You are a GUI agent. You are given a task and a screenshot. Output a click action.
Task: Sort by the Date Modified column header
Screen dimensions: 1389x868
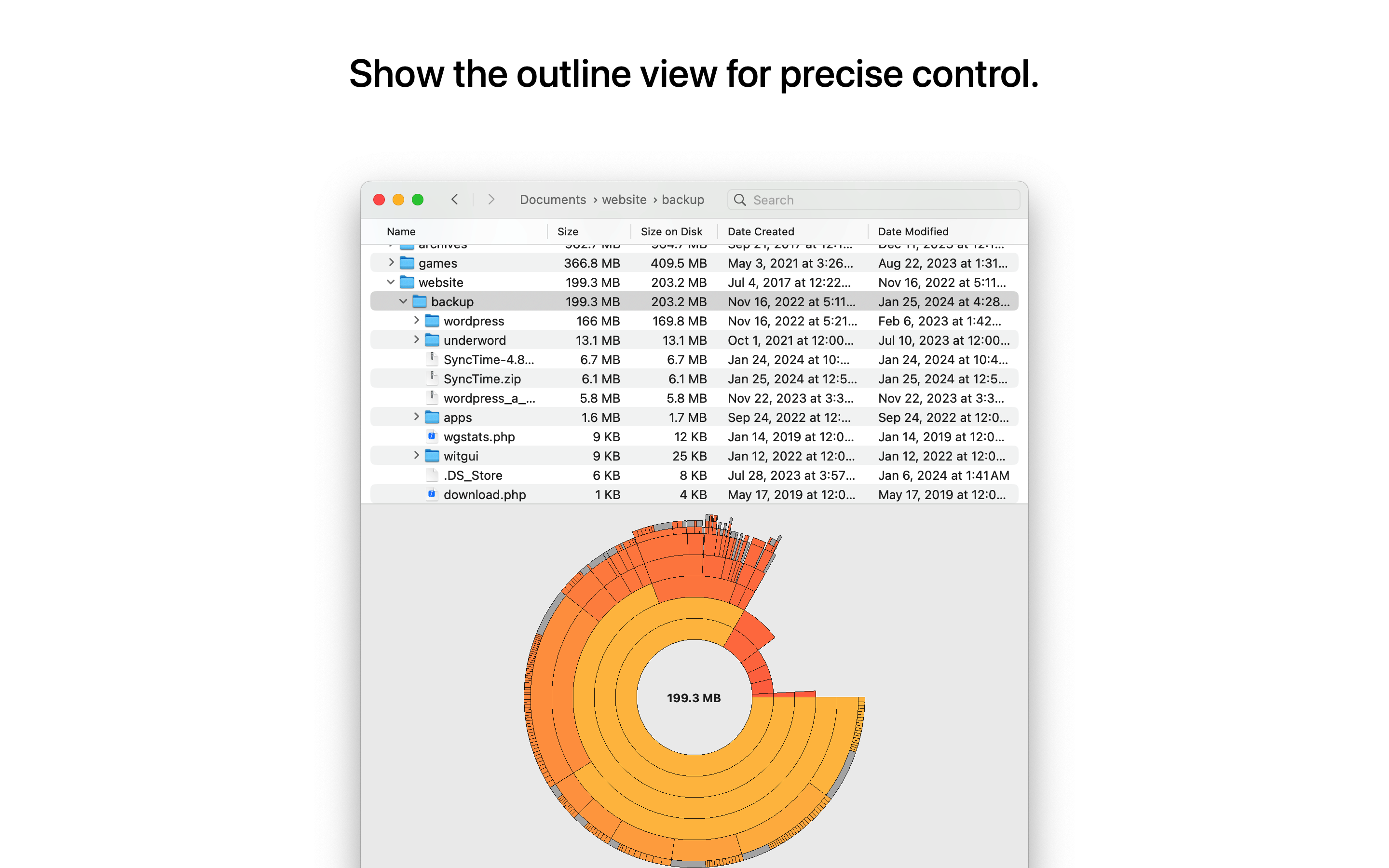point(913,231)
